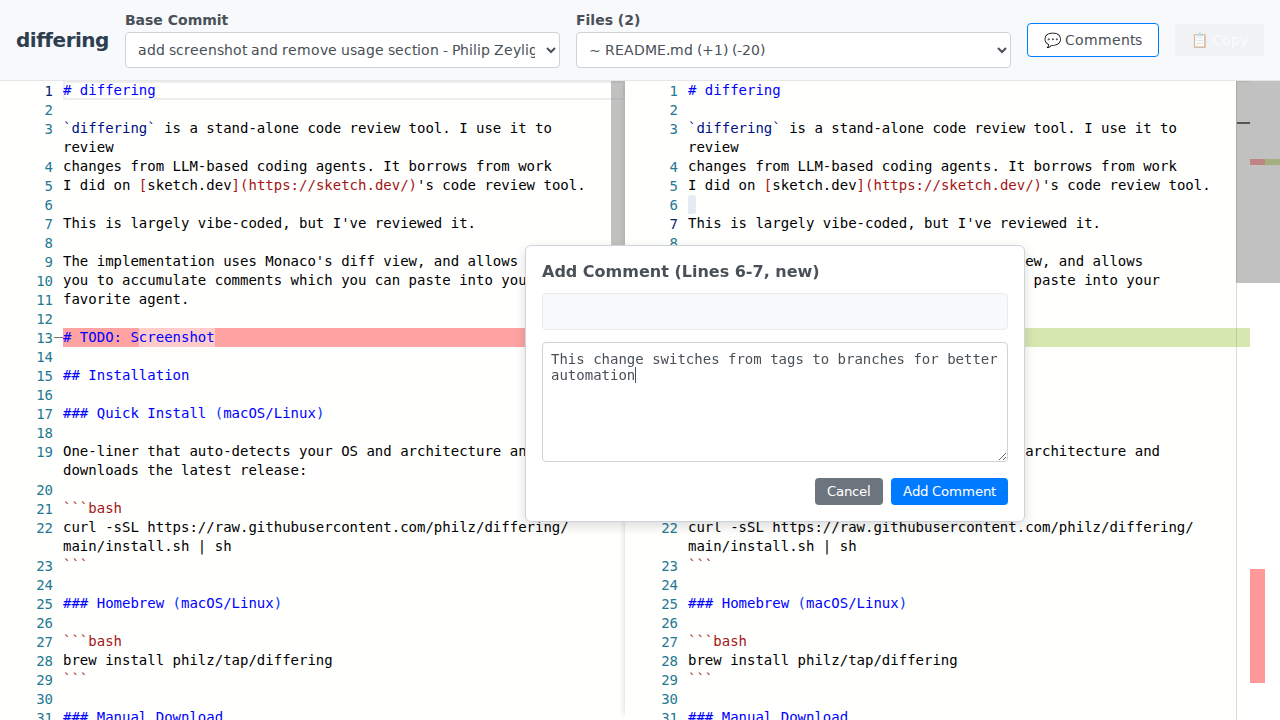The image size is (1280, 720).
Task: Click '# differing' heading in right pane
Action: (734, 90)
